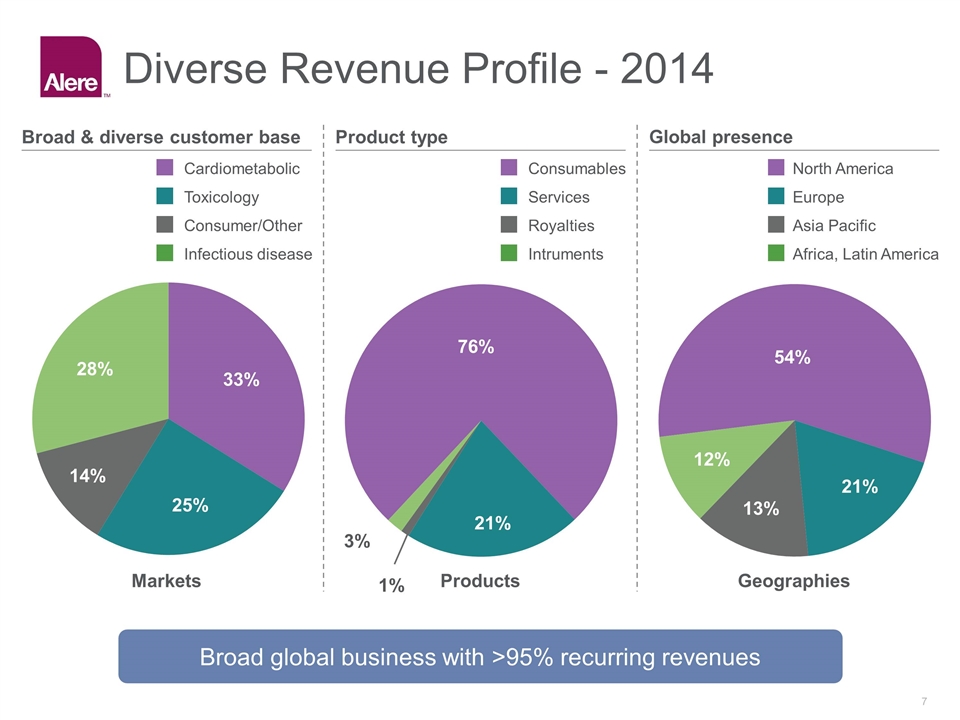Click the purple North America legend swatch
Image resolution: width=960 pixels, height=720 pixels.
(x=774, y=168)
